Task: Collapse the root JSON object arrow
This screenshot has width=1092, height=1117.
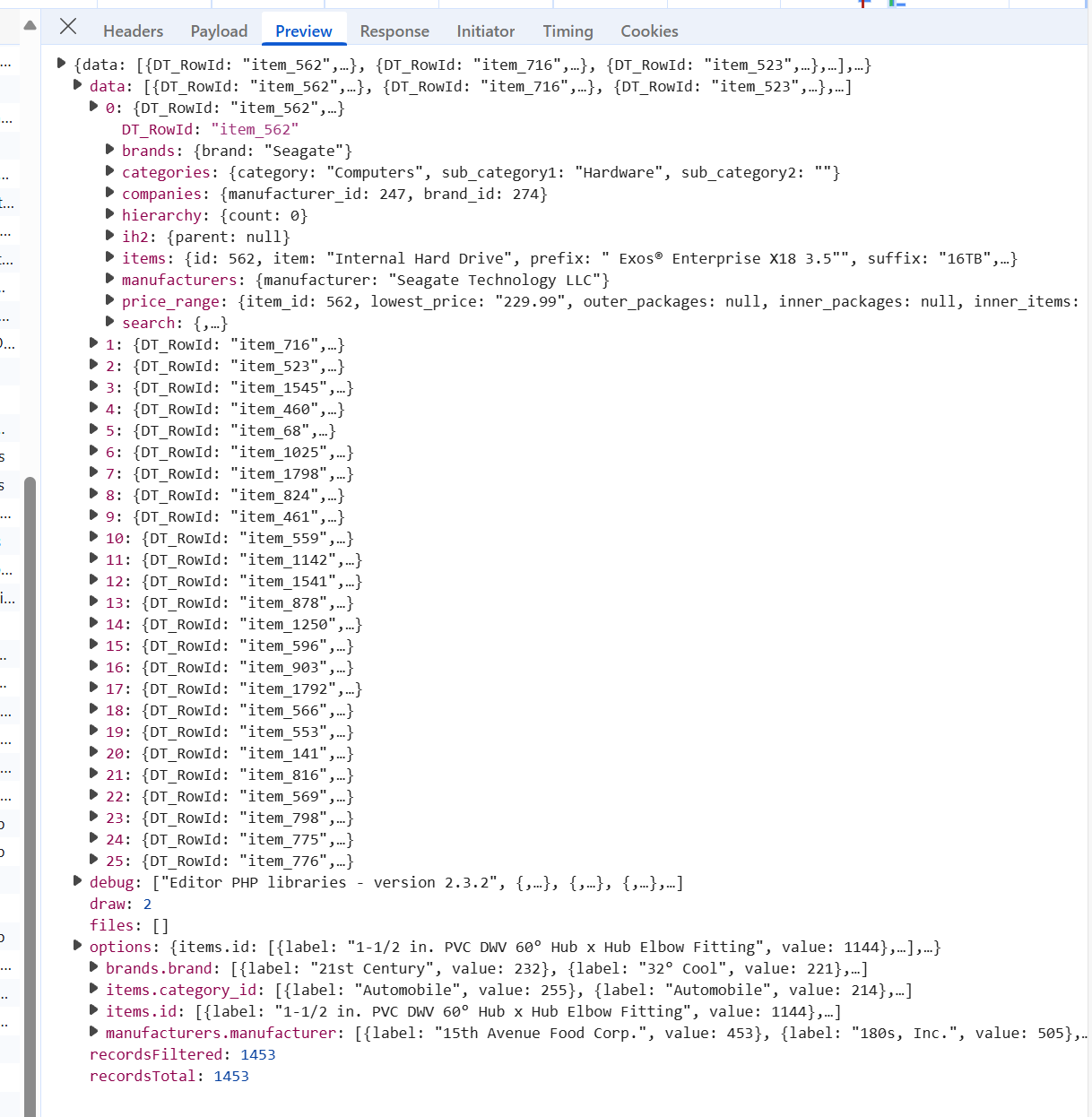Action: click(x=61, y=63)
